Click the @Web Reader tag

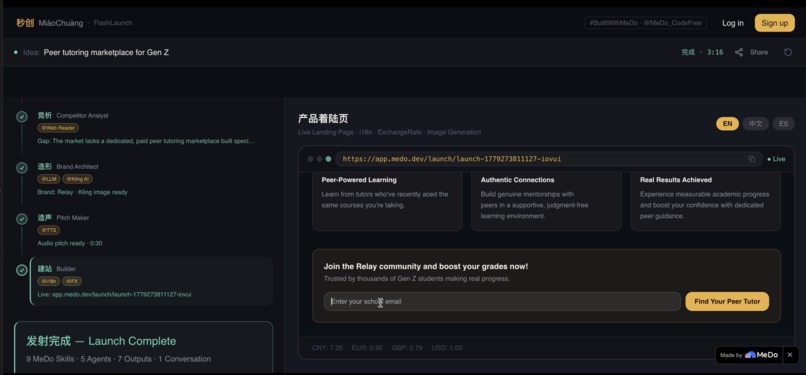(x=58, y=128)
